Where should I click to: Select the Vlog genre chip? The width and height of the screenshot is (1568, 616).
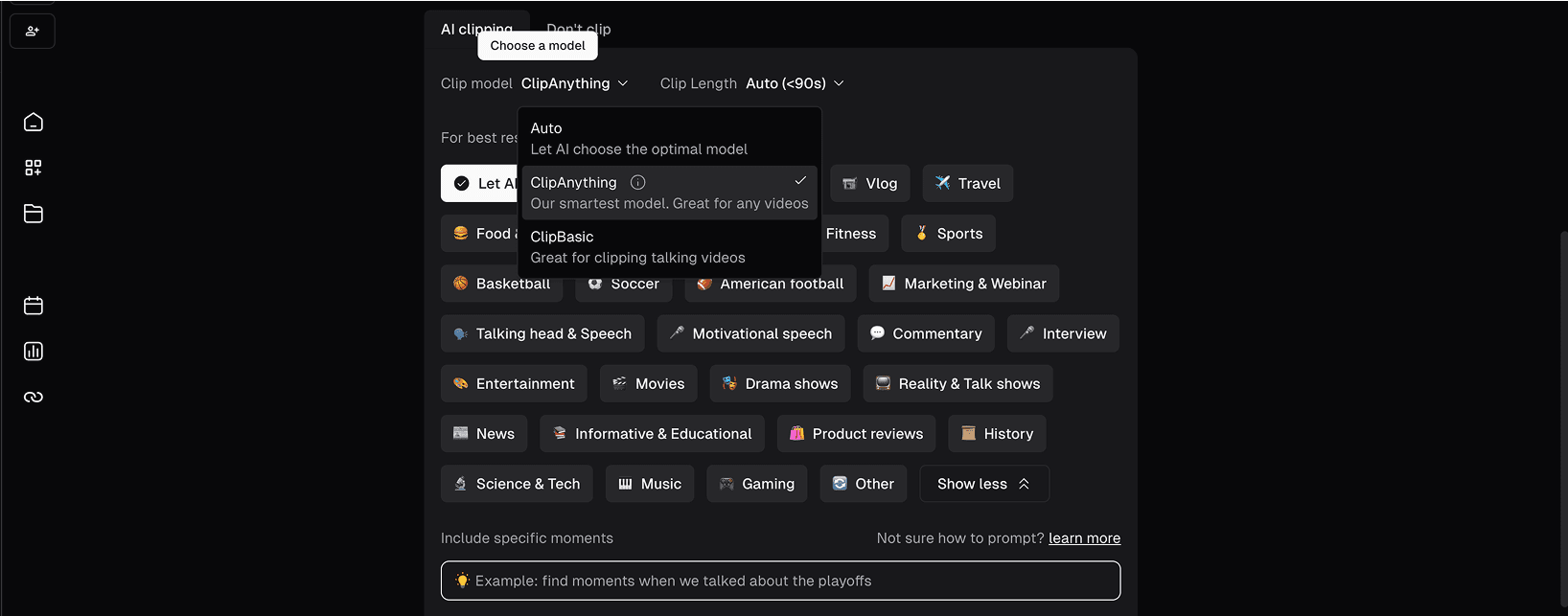click(870, 183)
